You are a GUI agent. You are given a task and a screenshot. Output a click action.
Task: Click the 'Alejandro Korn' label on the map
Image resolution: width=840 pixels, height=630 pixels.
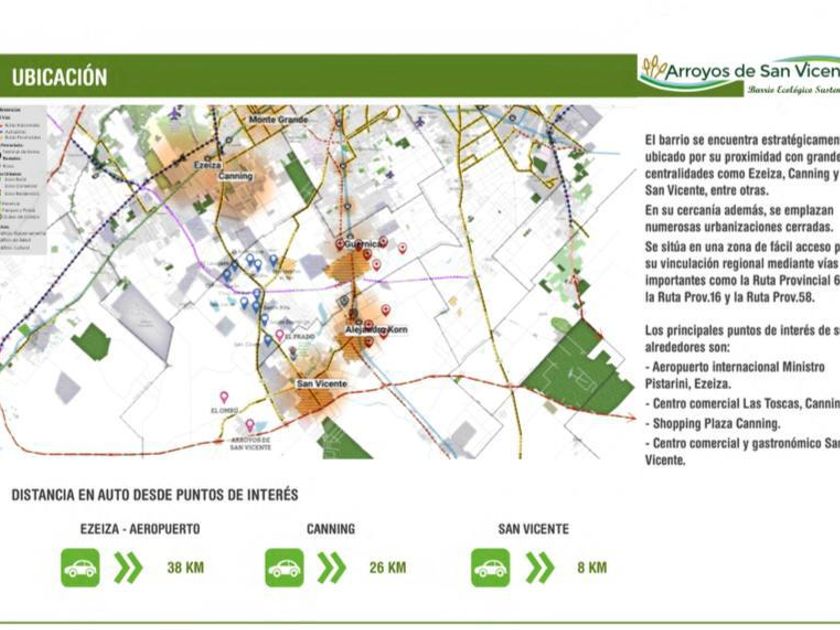point(376,329)
